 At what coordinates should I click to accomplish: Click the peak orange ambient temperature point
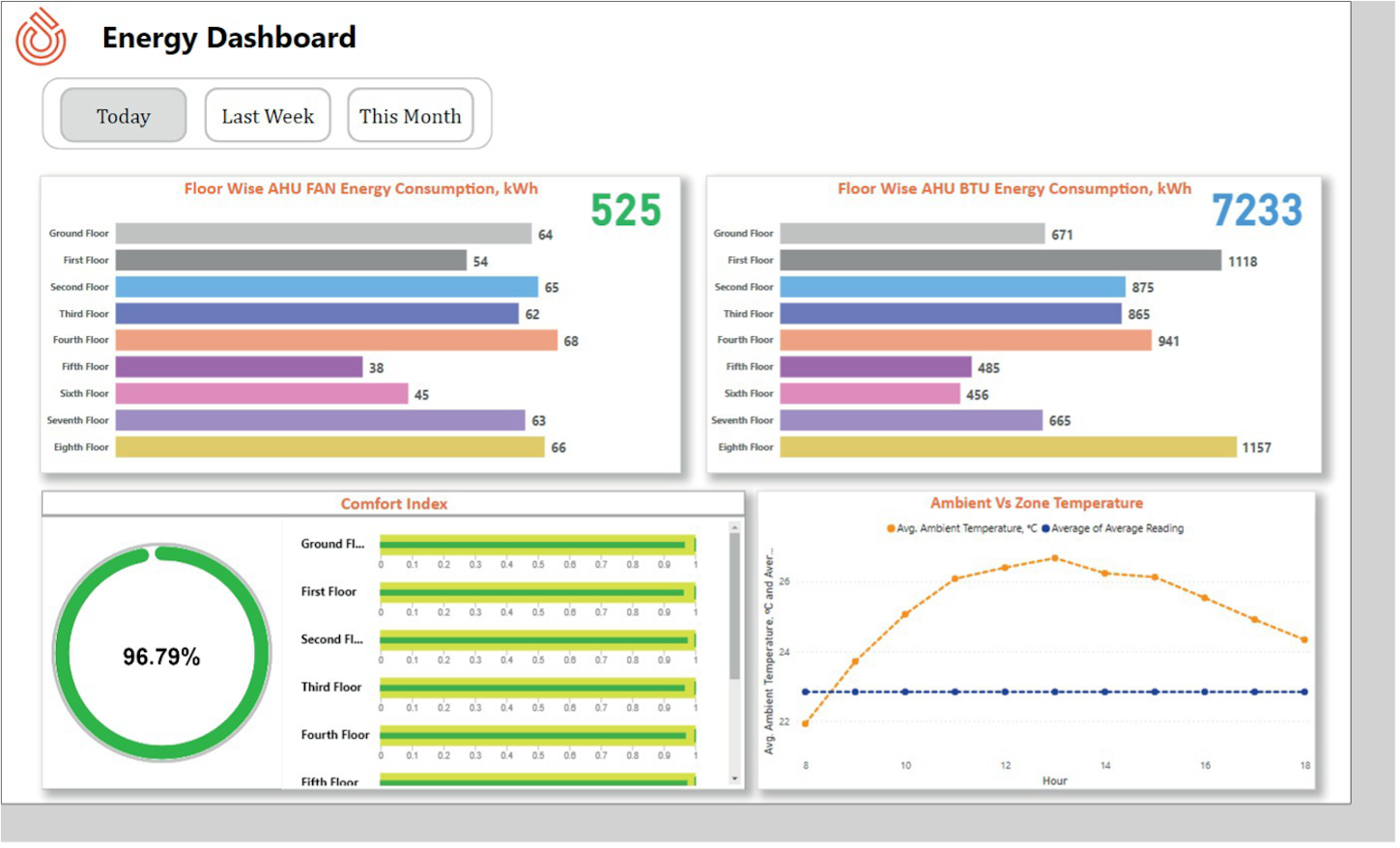pos(1055,559)
